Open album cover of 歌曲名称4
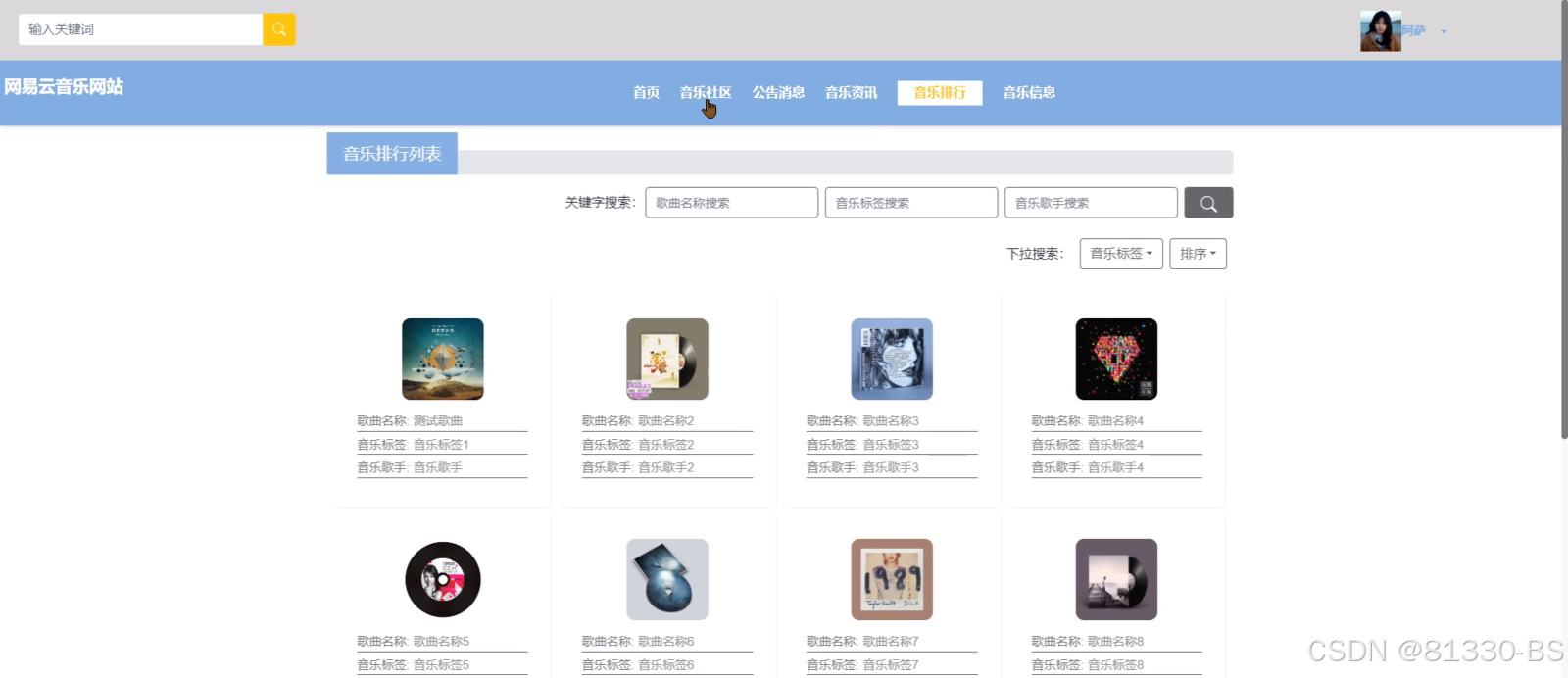1568x678 pixels. click(1116, 359)
